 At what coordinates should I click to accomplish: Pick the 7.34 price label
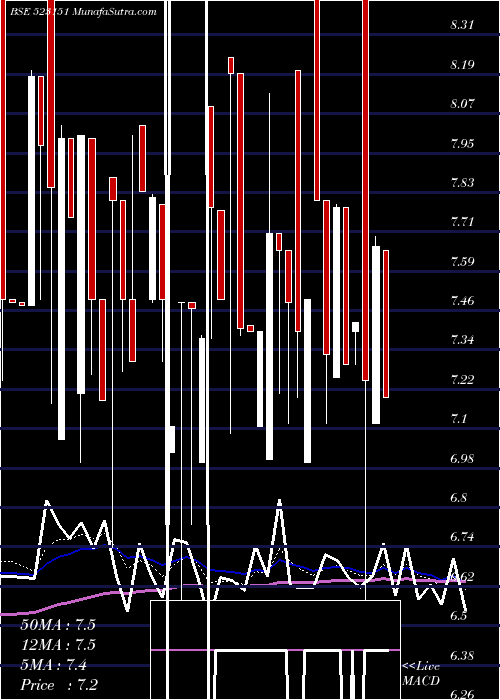click(x=462, y=341)
